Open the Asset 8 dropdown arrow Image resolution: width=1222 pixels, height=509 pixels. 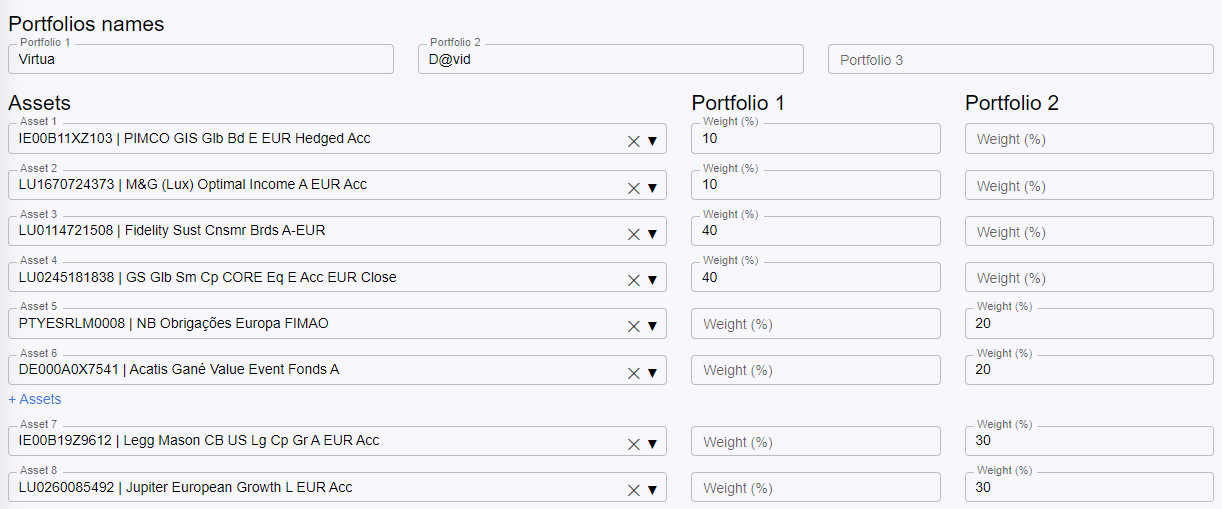tap(652, 489)
